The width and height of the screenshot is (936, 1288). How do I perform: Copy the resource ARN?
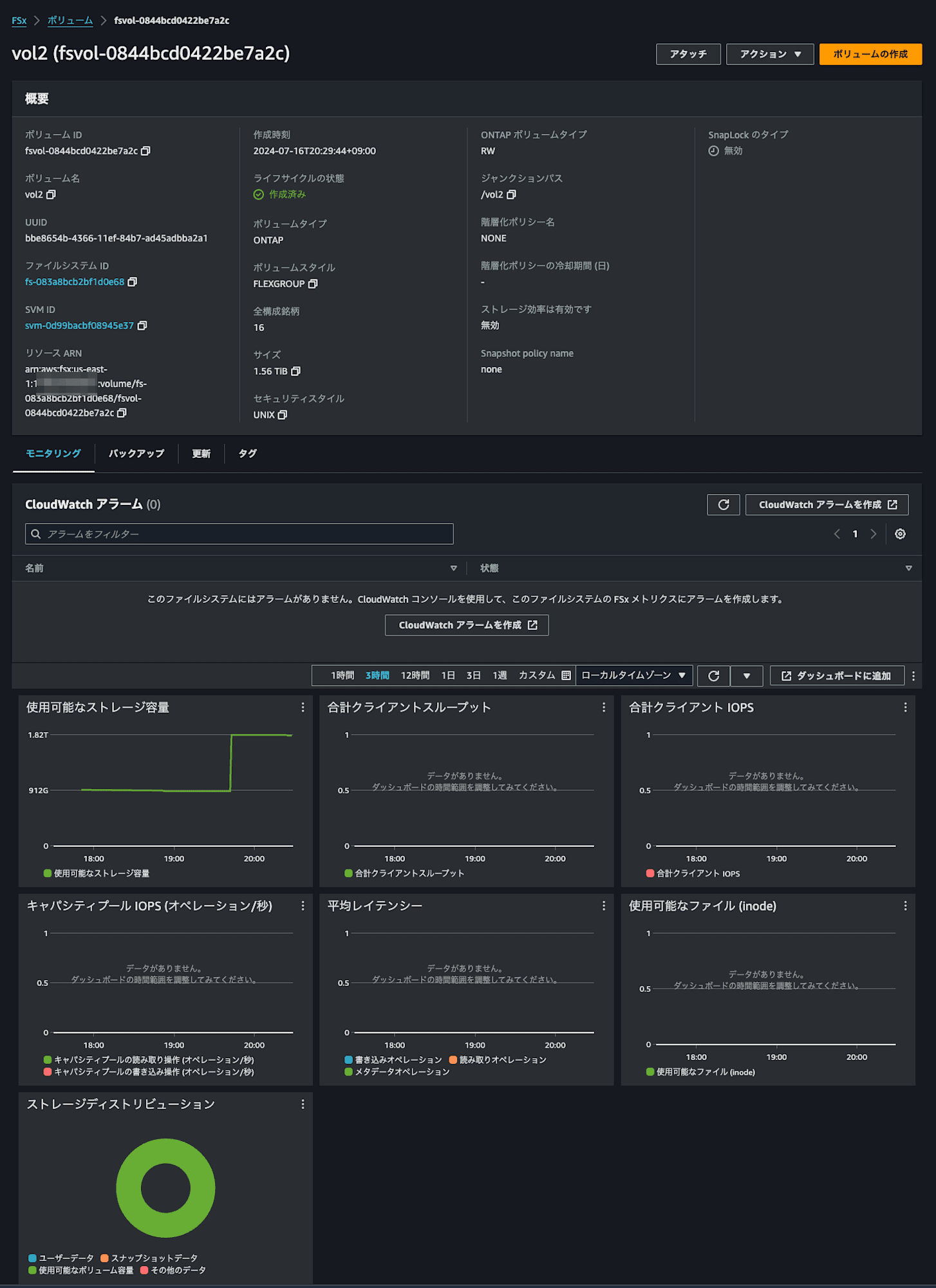122,413
